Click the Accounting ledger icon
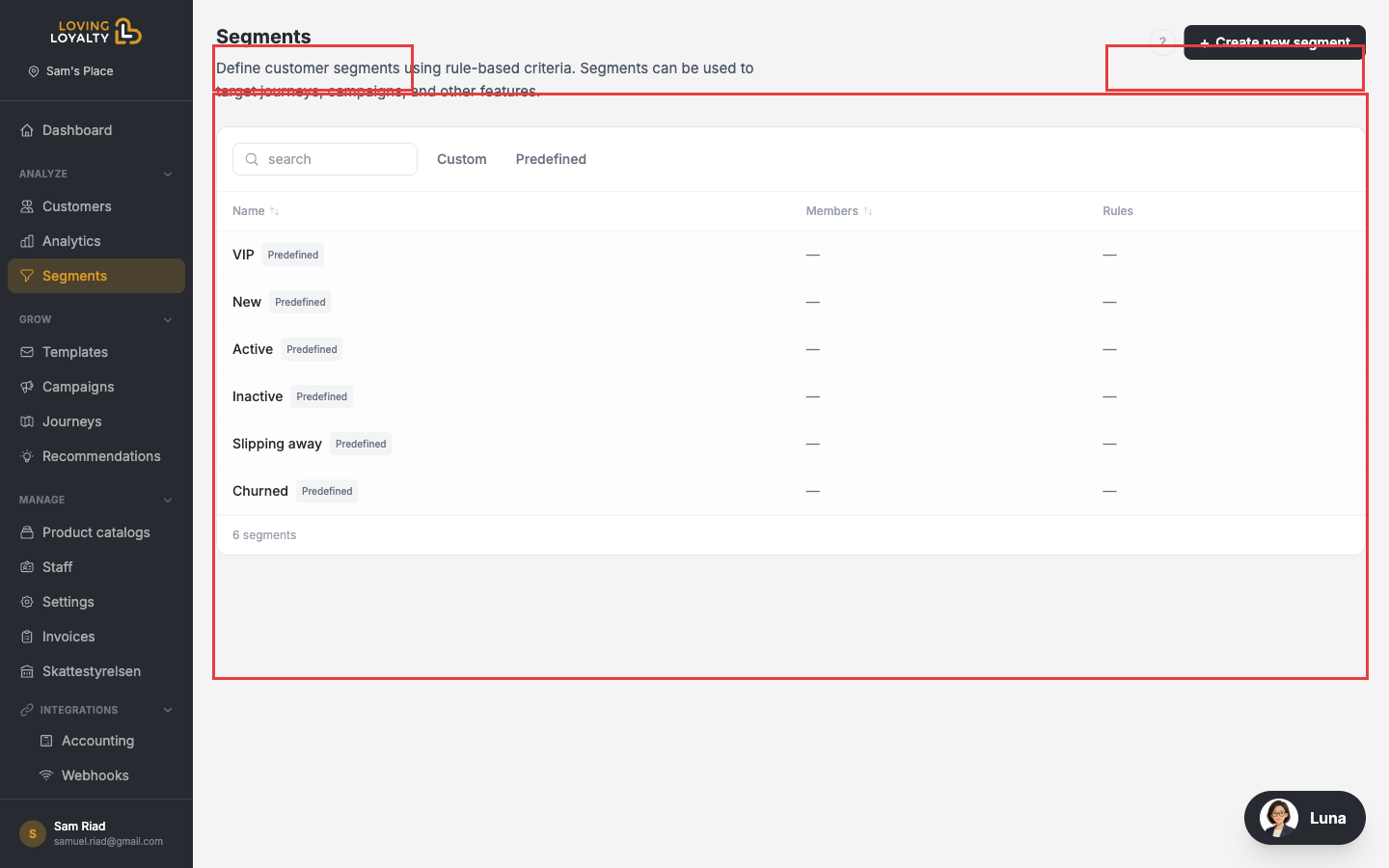Image resolution: width=1389 pixels, height=868 pixels. (x=46, y=741)
